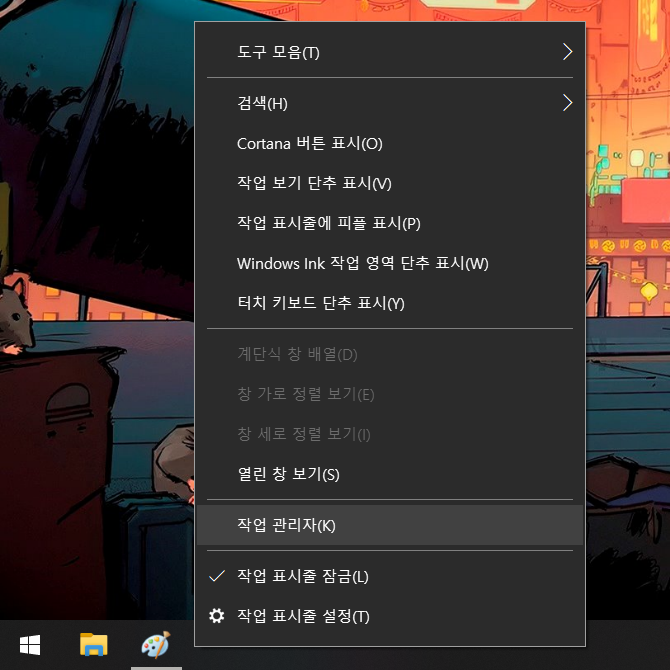Toggle Cortana 버튼 표시(O)

pyautogui.click(x=390, y=143)
